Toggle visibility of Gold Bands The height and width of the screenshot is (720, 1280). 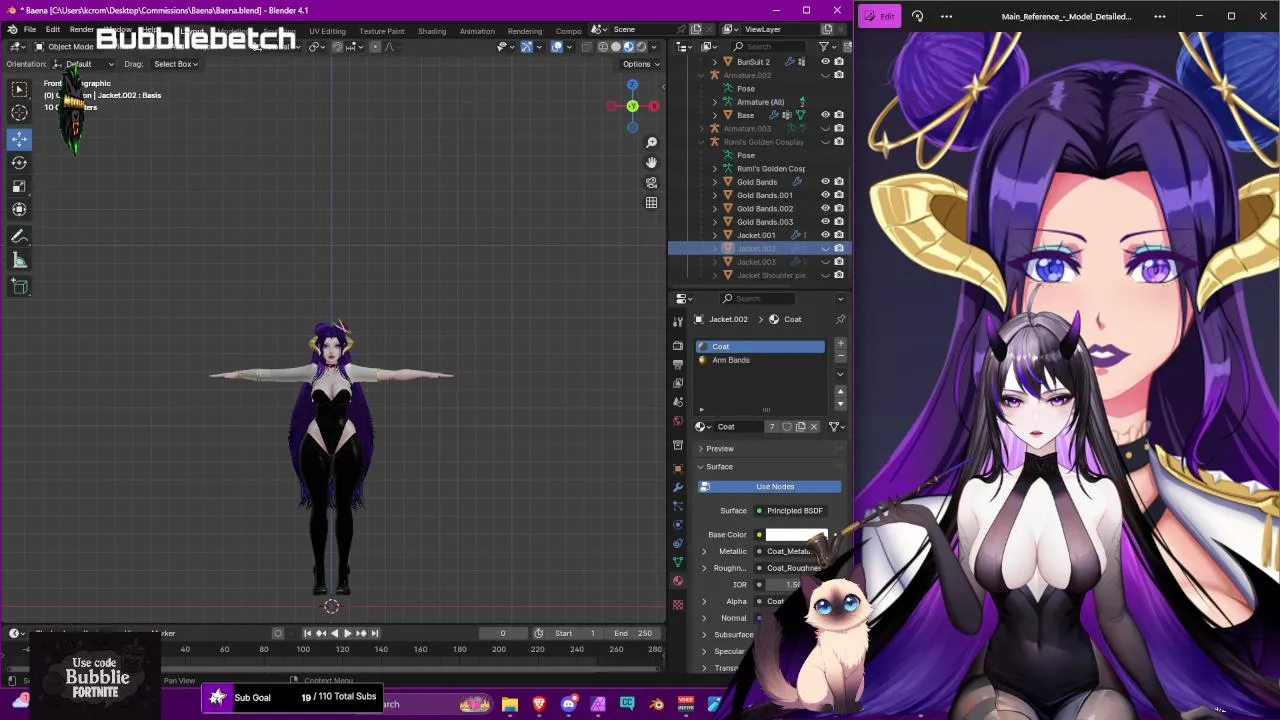[825, 182]
